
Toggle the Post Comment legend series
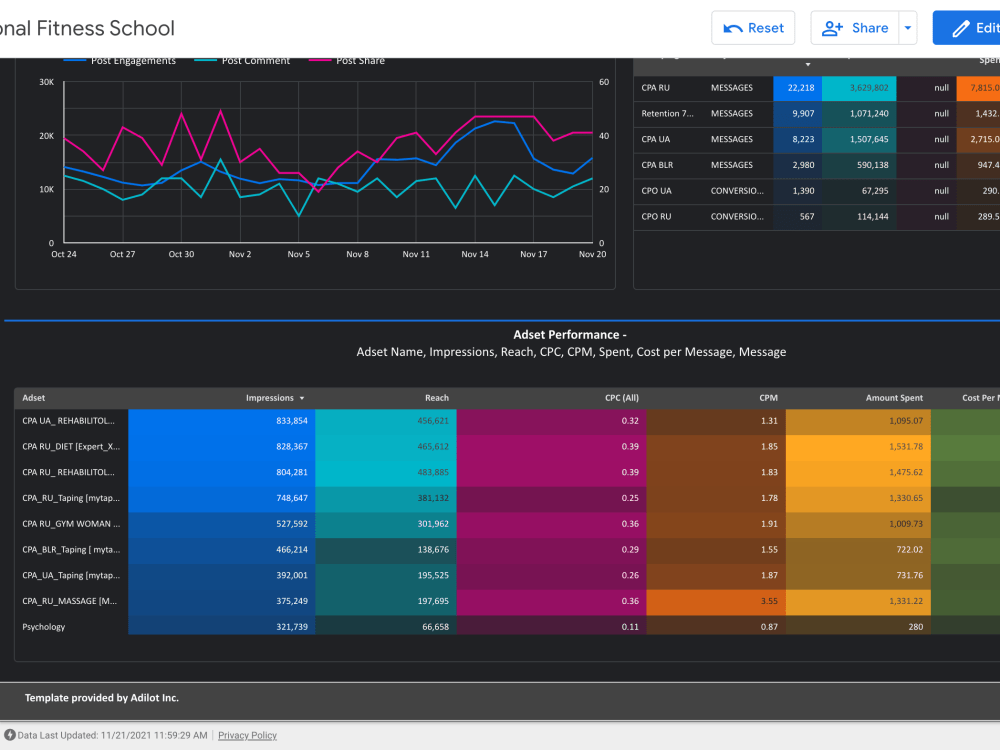pyautogui.click(x=242, y=61)
